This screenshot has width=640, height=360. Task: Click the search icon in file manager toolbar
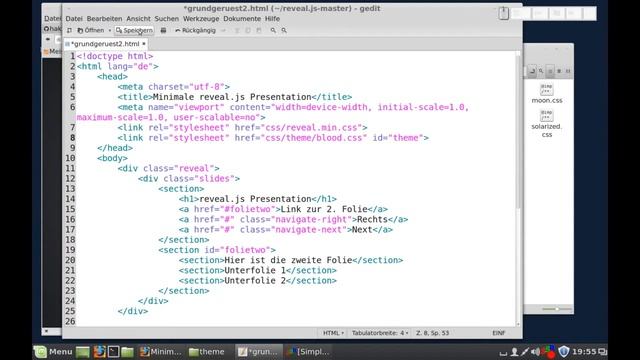pyautogui.click(x=541, y=71)
